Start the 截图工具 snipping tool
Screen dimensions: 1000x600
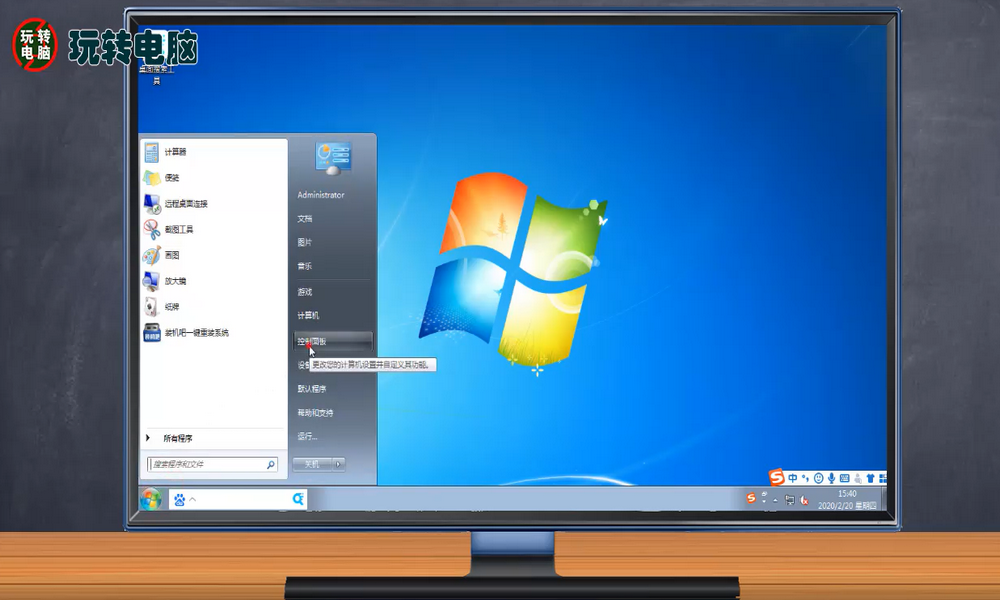click(x=213, y=230)
